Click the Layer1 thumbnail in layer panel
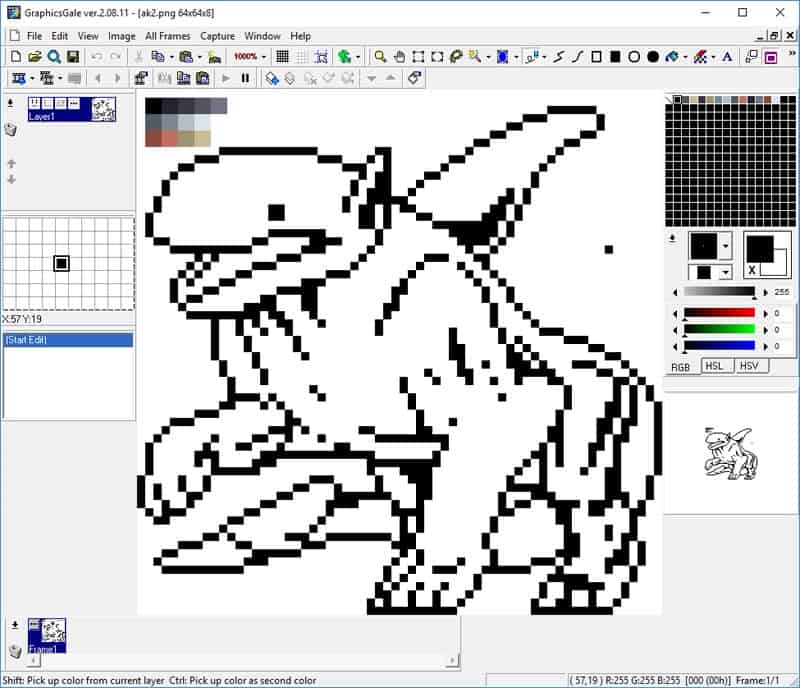 [104, 109]
